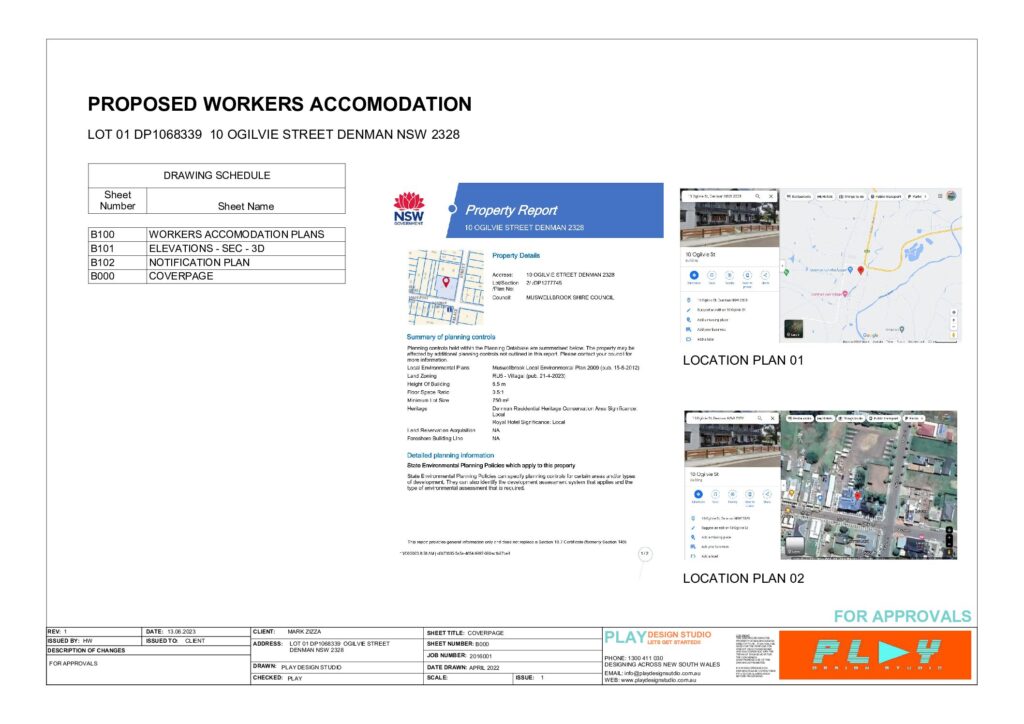Click the www.playdesignstudio.com.au web address

coord(658,680)
